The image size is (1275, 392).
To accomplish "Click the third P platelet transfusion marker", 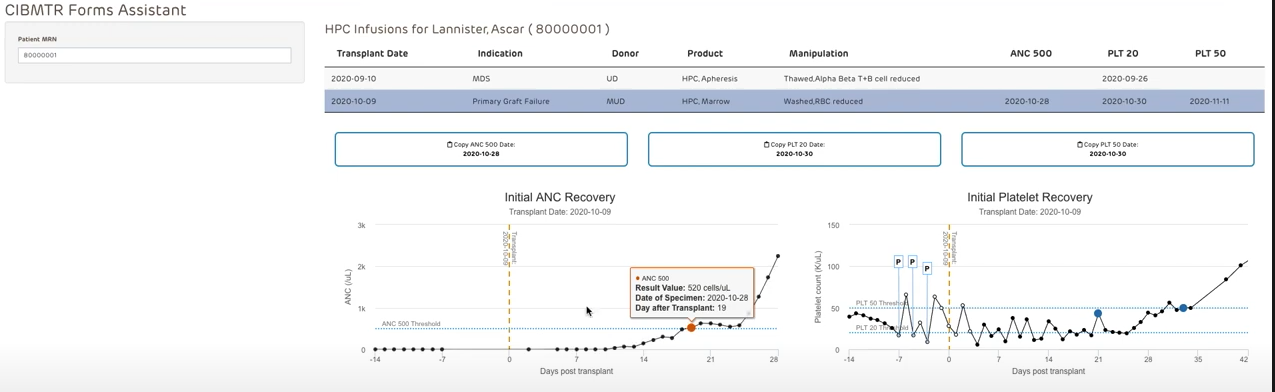I will click(927, 268).
